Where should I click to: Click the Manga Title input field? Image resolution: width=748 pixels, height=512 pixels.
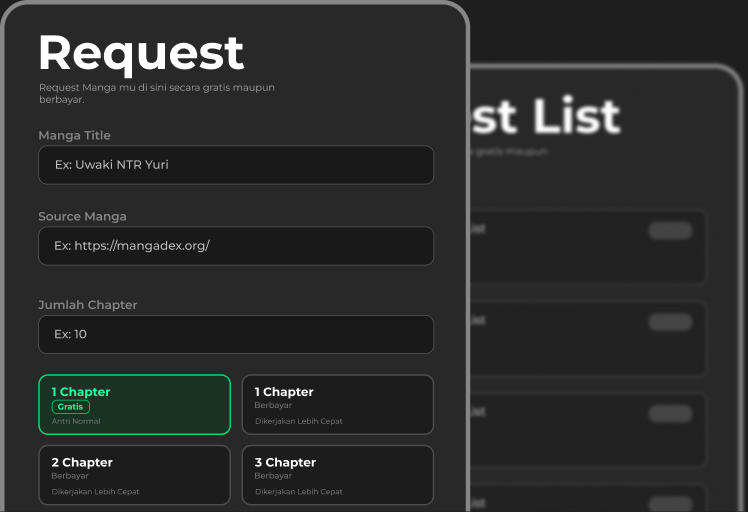(x=236, y=165)
